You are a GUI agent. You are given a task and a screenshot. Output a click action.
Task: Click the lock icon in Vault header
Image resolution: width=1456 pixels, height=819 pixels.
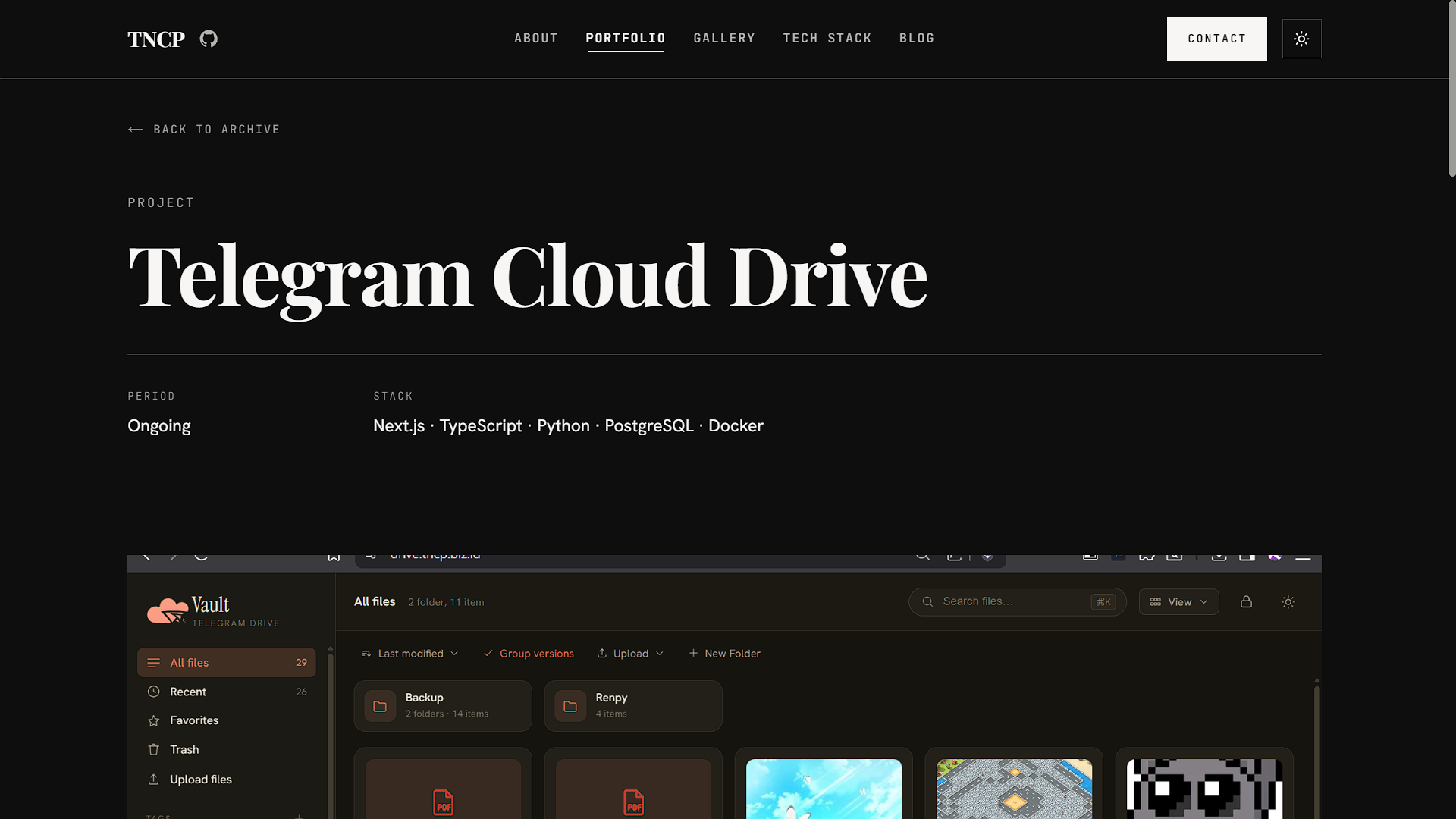click(x=1246, y=601)
